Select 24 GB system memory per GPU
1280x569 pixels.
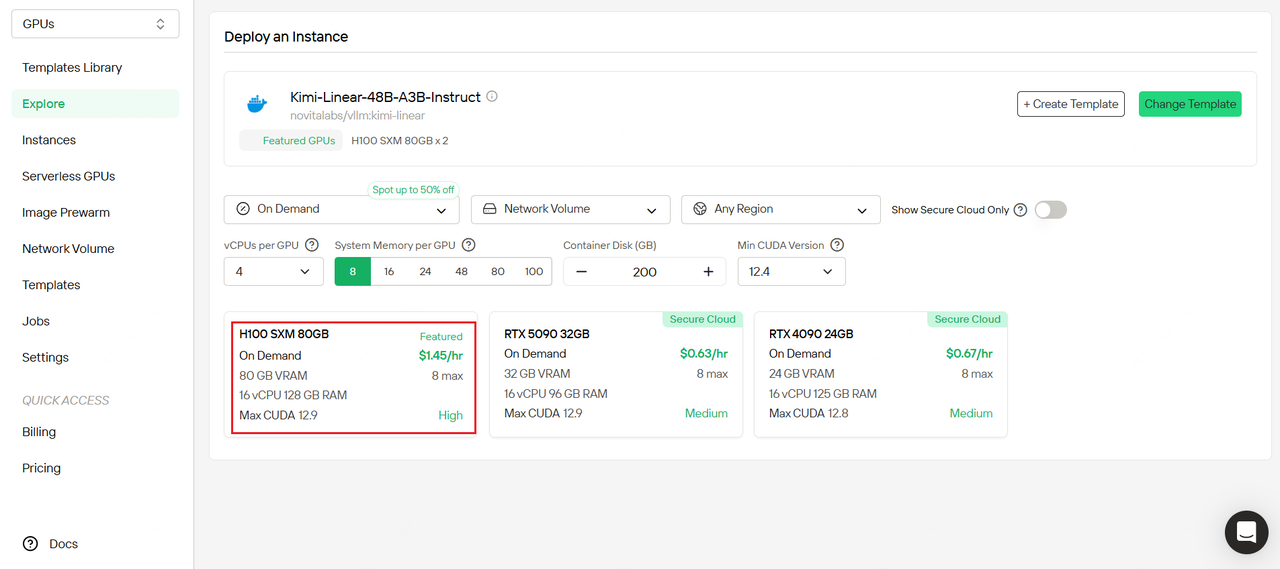tap(425, 272)
